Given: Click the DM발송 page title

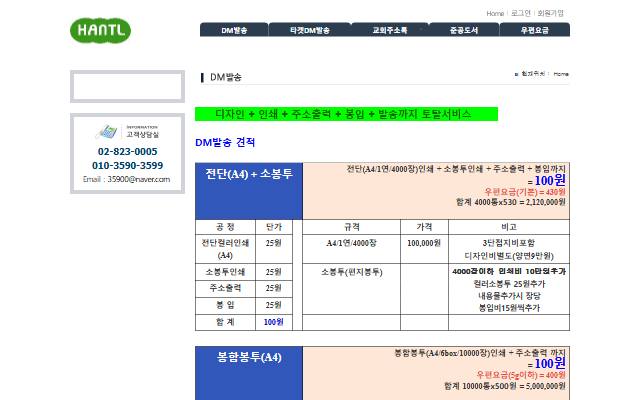Looking at the screenshot, I should coord(226,77).
